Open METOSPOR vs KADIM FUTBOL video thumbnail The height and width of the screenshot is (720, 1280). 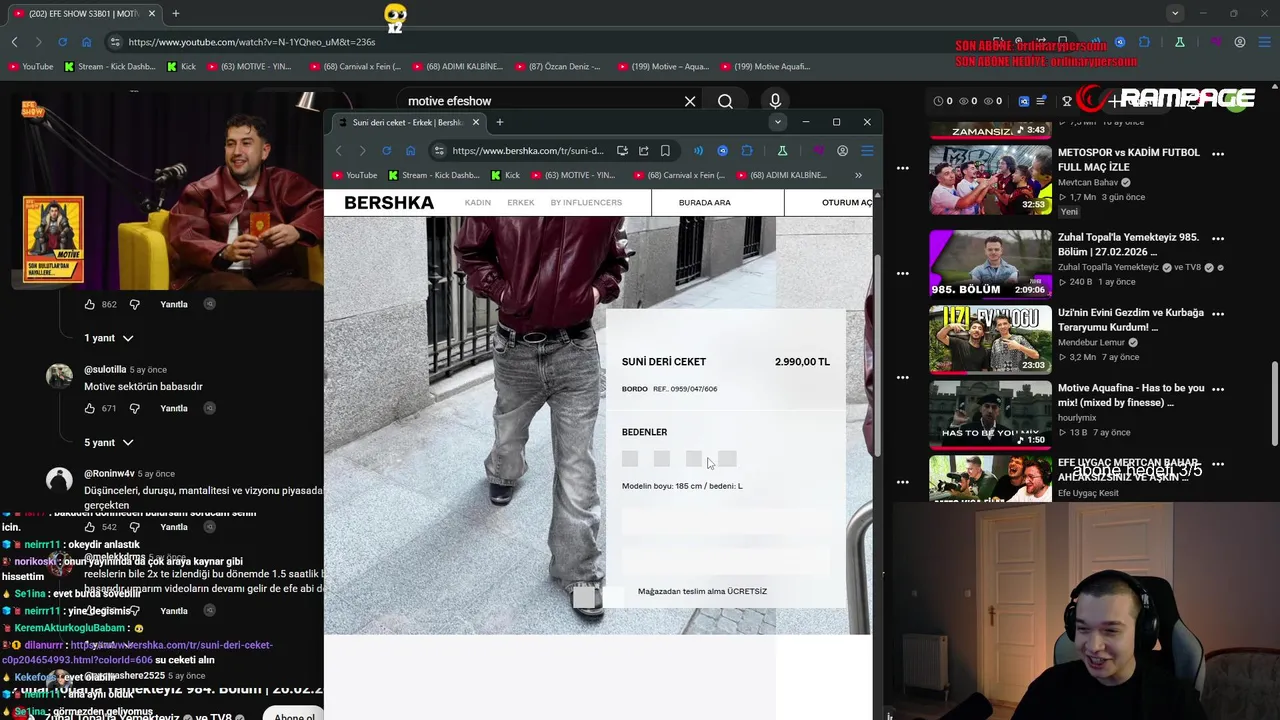click(x=990, y=180)
